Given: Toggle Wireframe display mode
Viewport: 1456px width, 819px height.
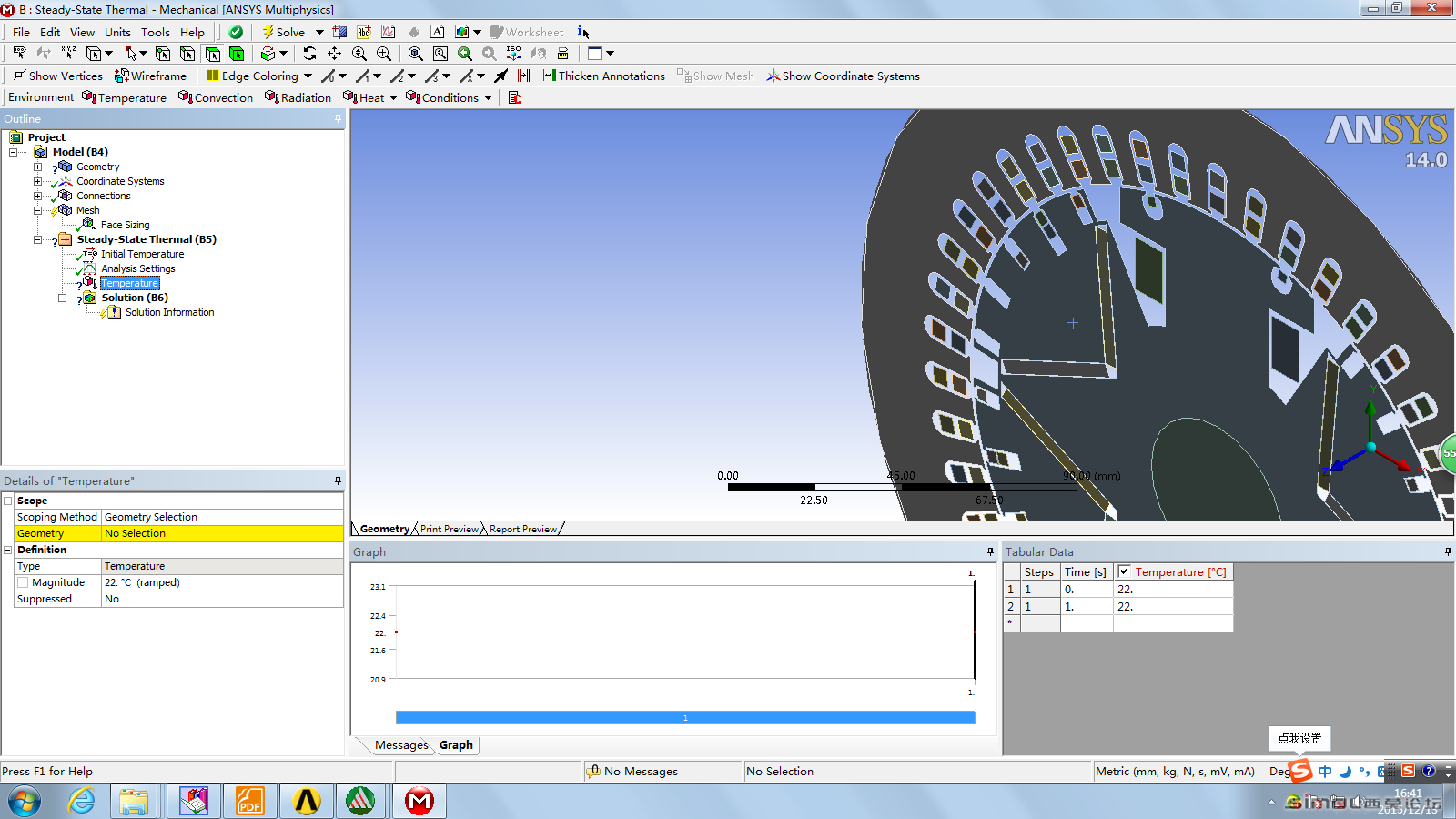Looking at the screenshot, I should tap(150, 76).
